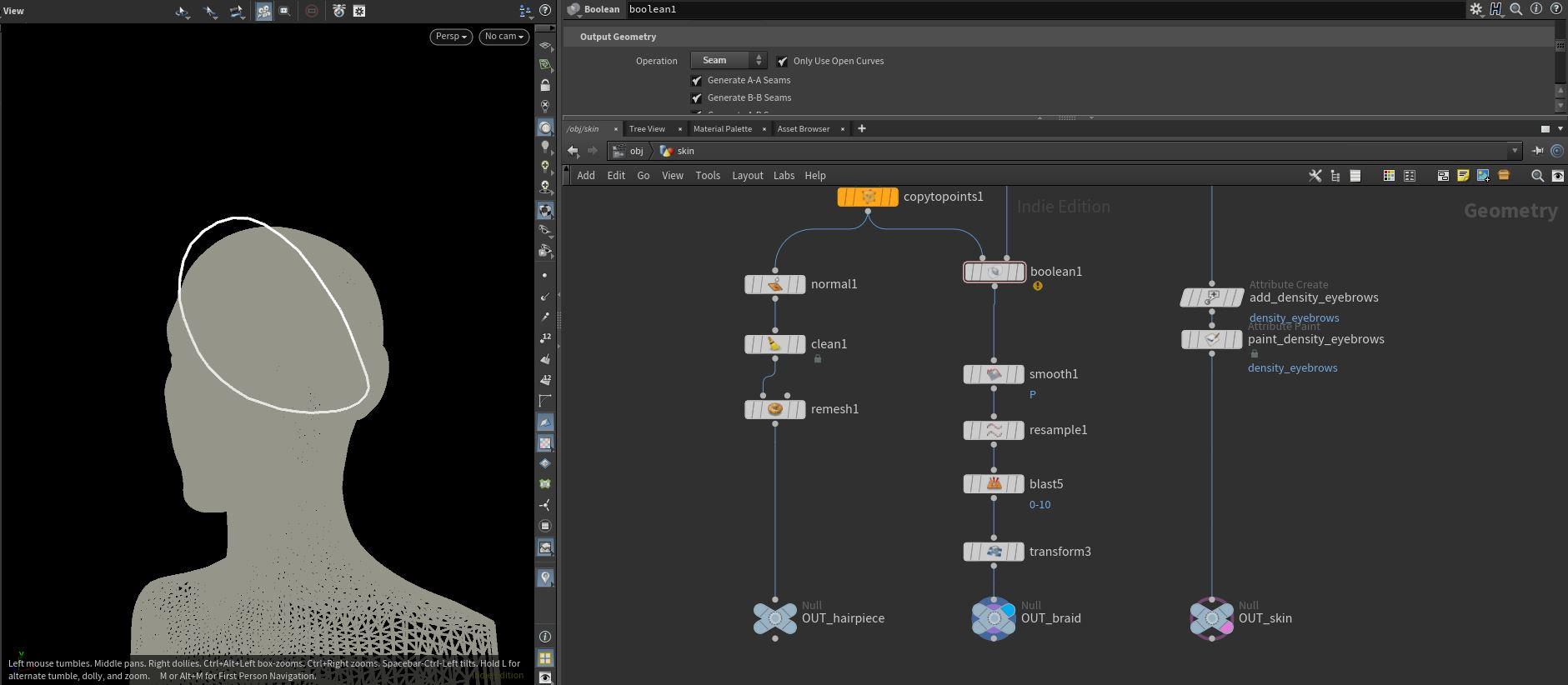Click the density_eyebrows label under paint_density_eyebrows
The image size is (1568, 685).
(1293, 368)
